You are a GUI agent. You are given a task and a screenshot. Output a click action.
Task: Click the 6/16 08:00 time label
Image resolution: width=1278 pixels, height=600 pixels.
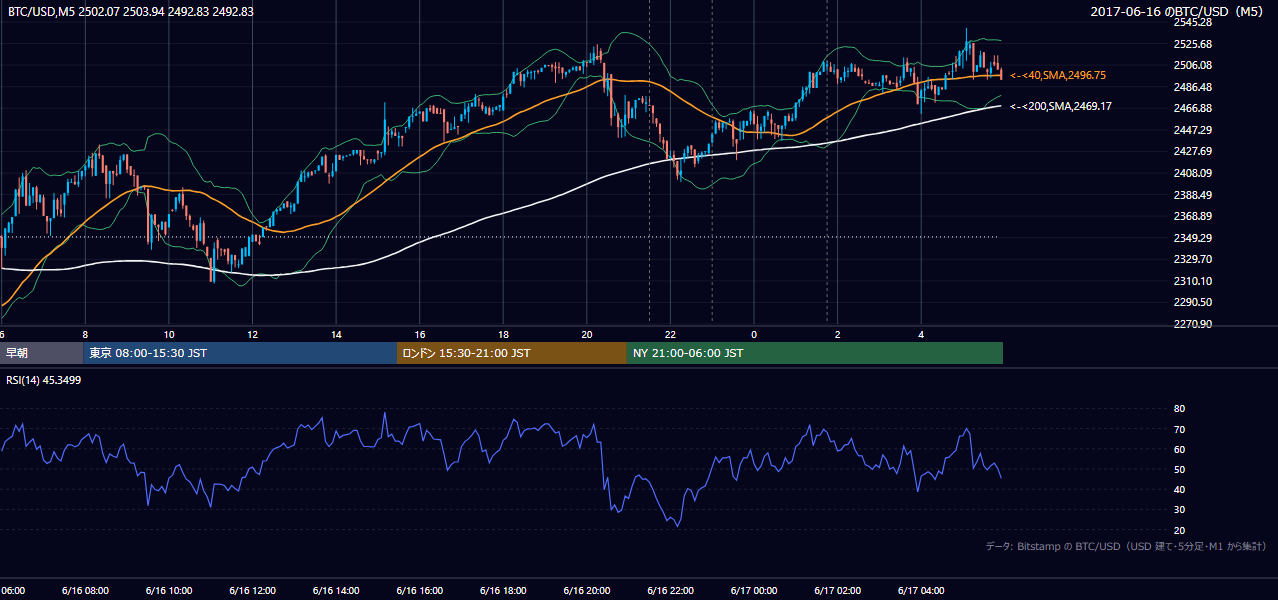click(x=85, y=591)
